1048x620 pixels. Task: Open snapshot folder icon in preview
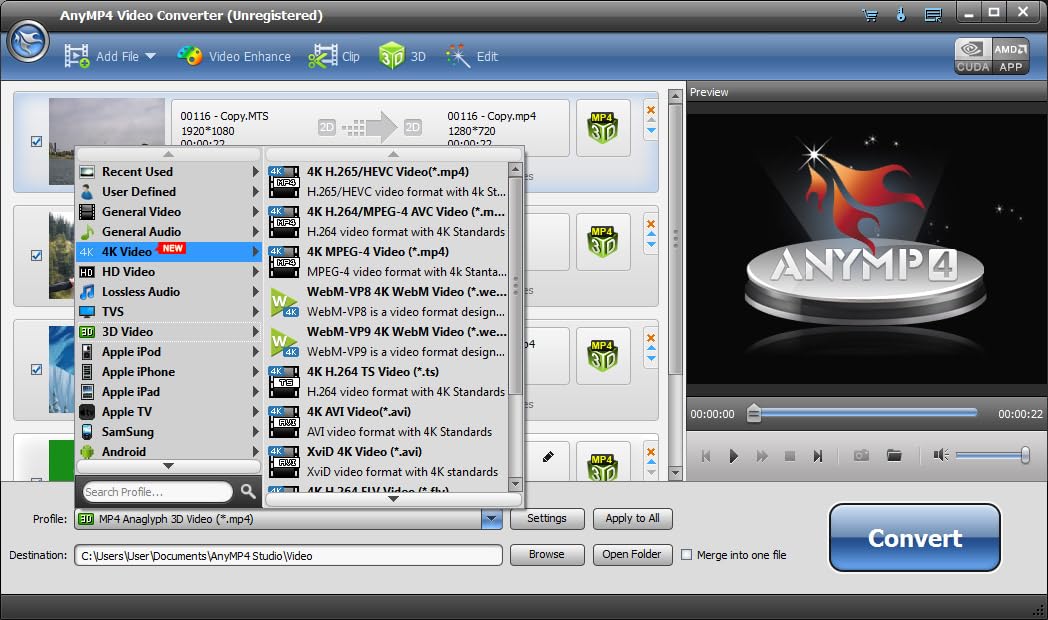[894, 455]
